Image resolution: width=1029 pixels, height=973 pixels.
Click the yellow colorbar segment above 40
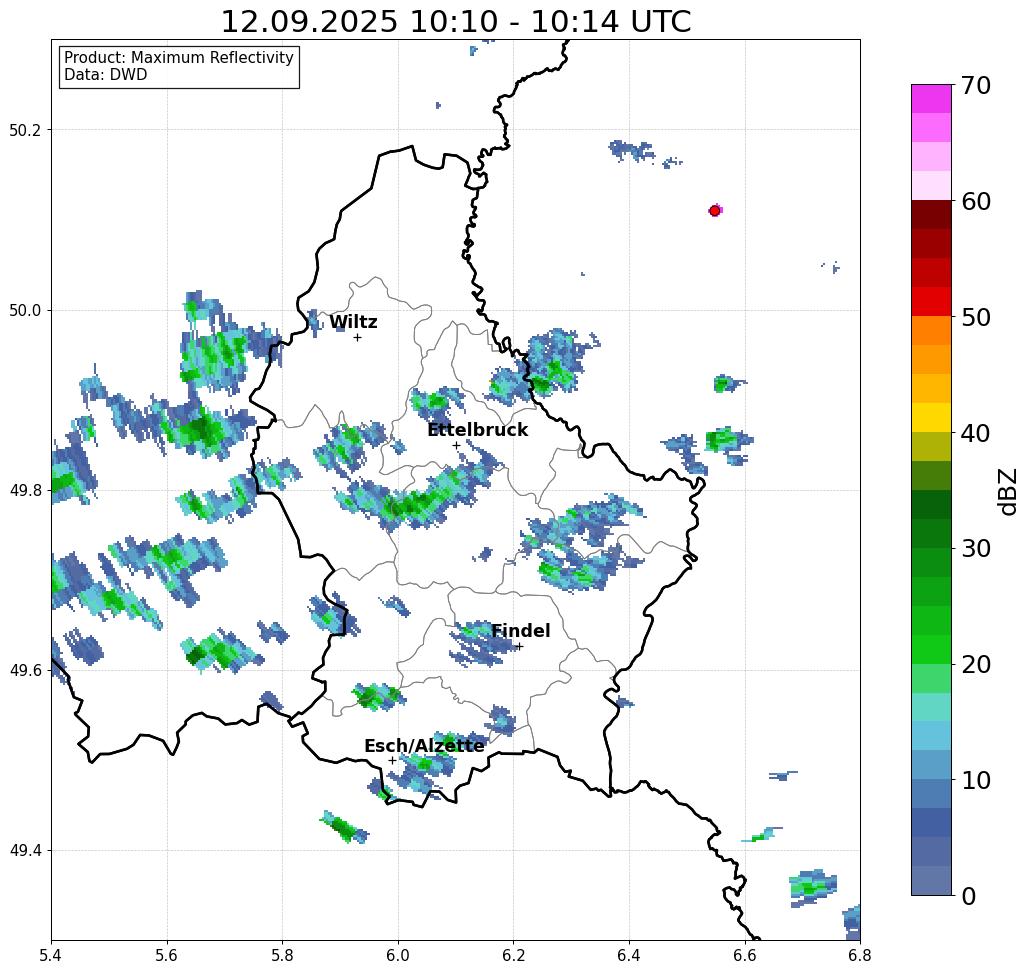pyautogui.click(x=931, y=417)
